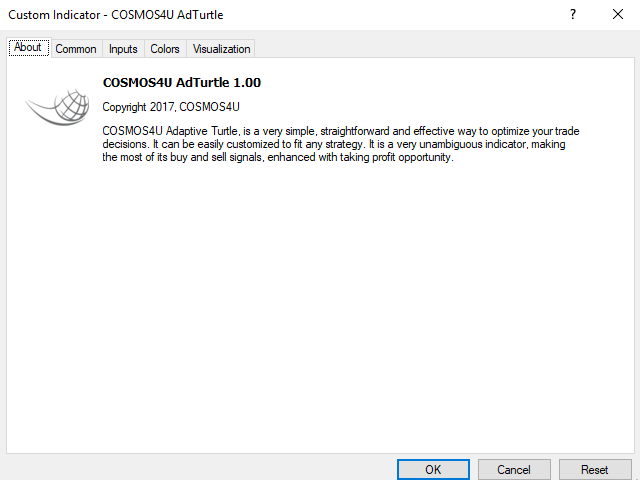Go to the Colors tab
The width and height of the screenshot is (640, 480).
(x=165, y=49)
